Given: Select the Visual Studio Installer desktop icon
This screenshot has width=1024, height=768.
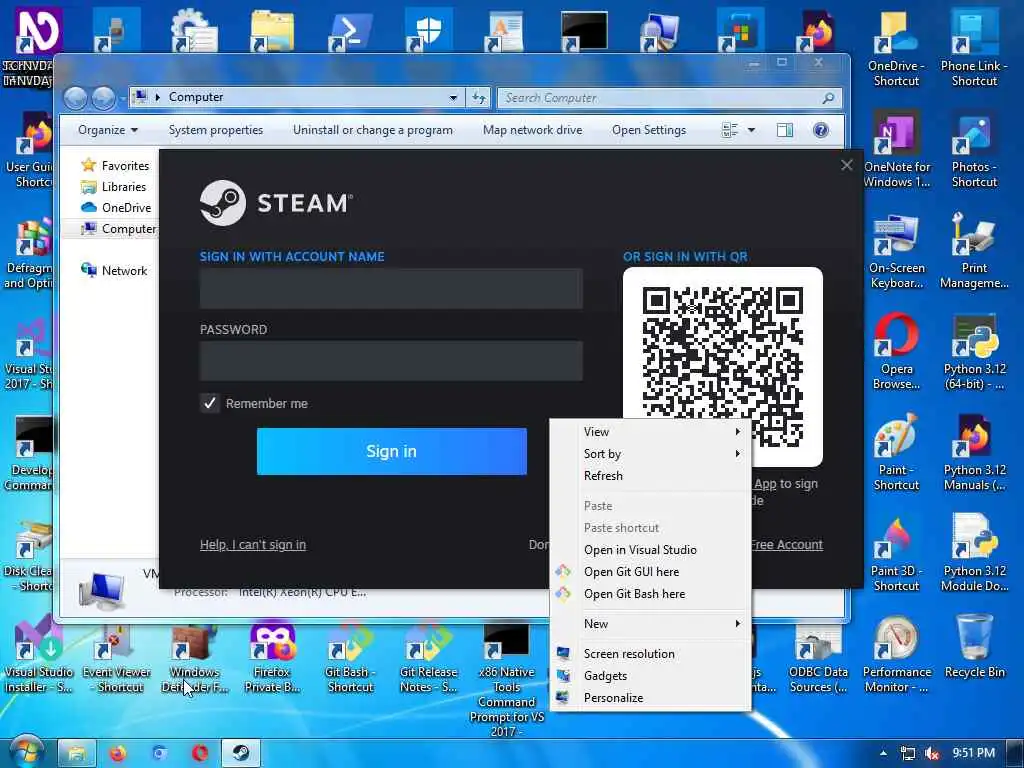Looking at the screenshot, I should point(38,656).
